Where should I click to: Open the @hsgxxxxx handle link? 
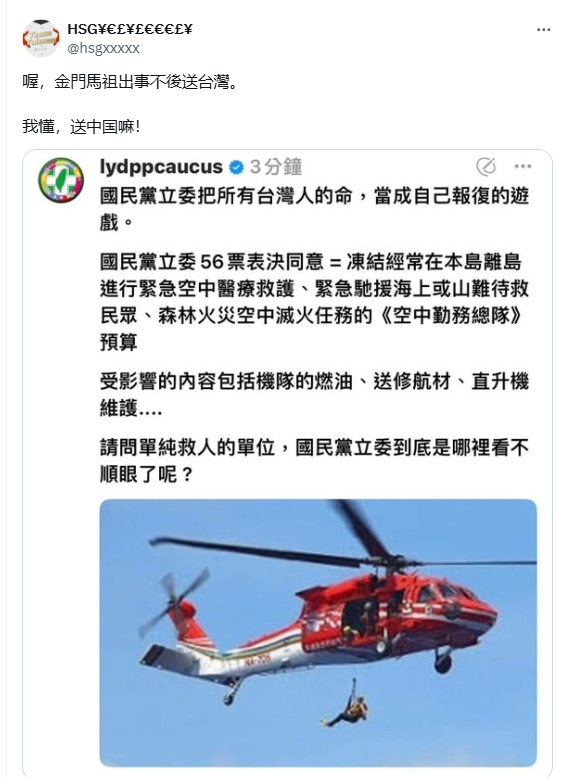103,48
